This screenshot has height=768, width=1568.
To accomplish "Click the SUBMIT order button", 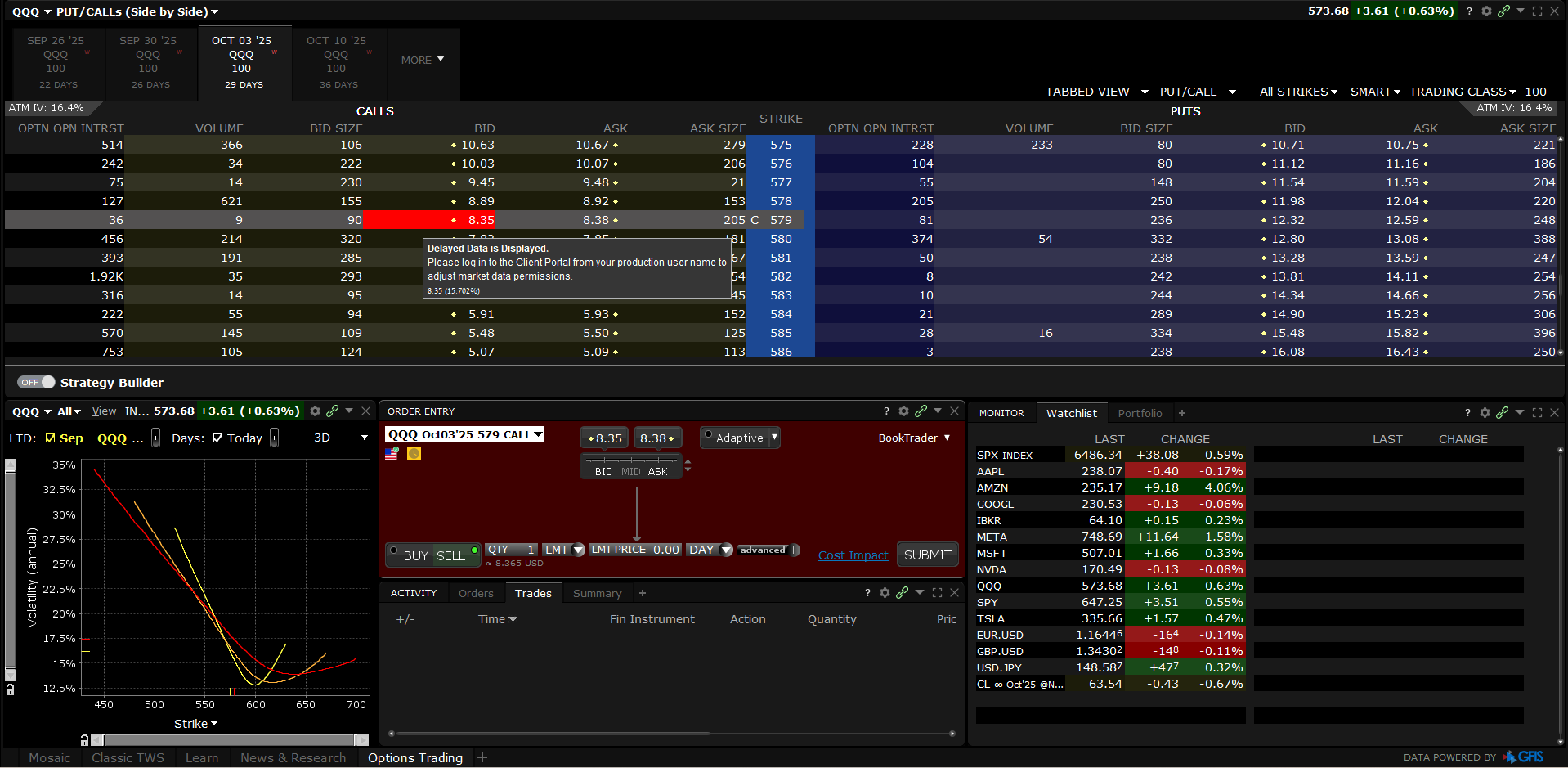I will point(927,555).
